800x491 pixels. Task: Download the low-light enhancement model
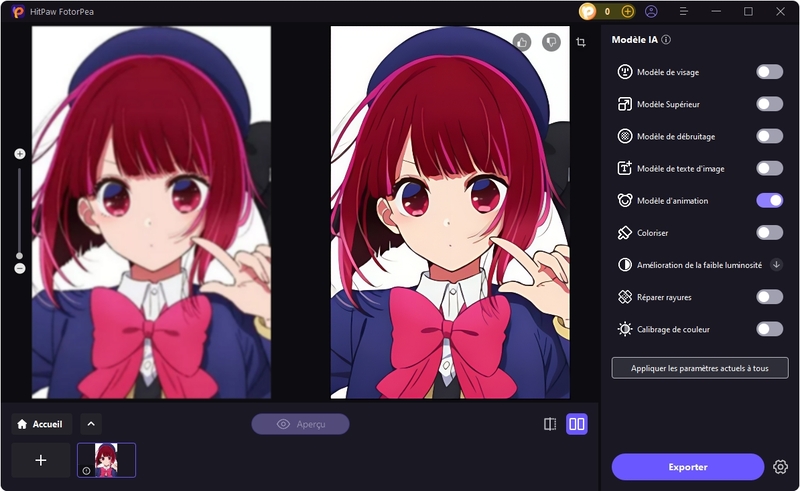[776, 265]
